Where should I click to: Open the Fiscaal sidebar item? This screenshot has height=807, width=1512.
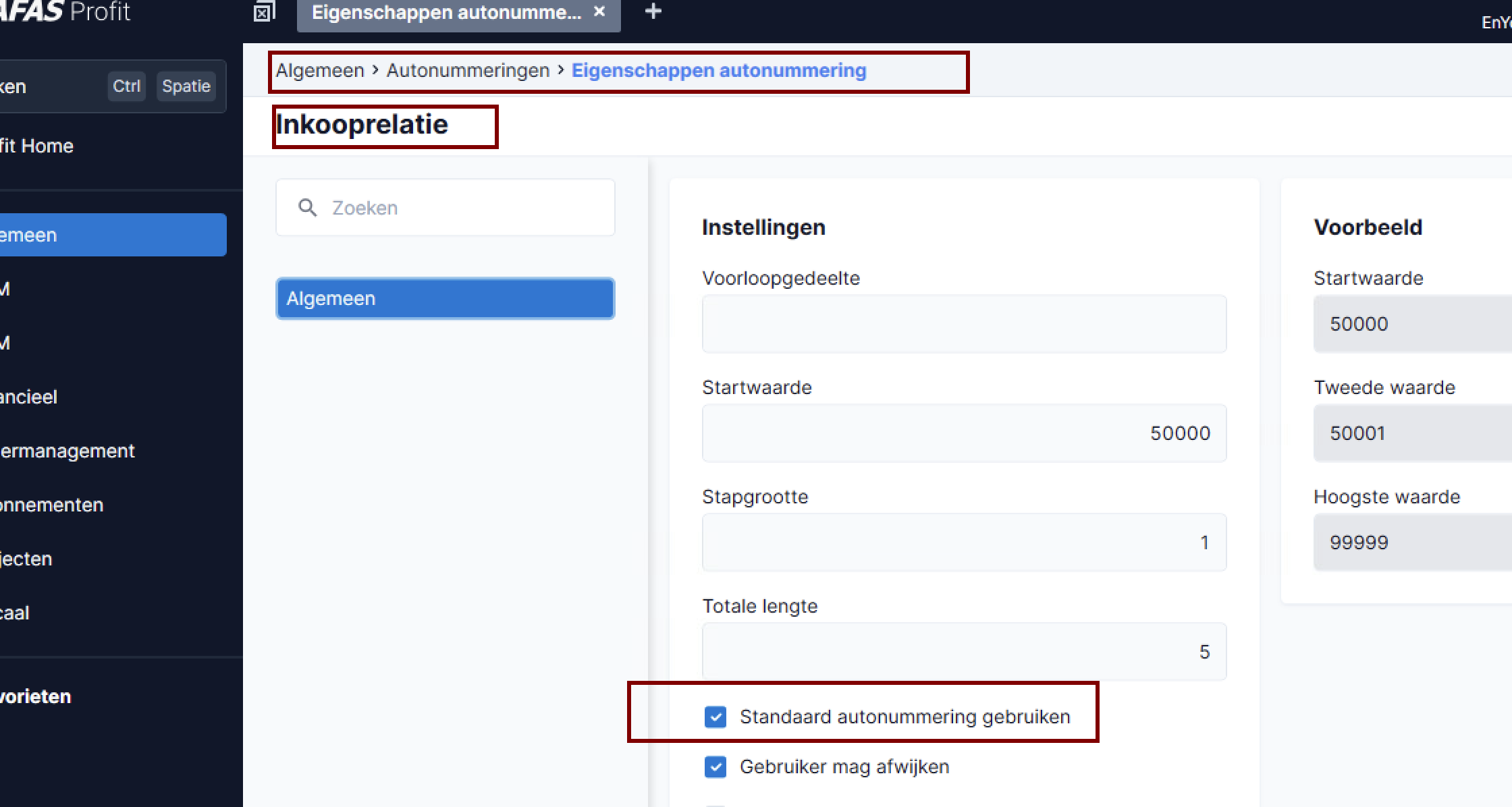click(15, 613)
